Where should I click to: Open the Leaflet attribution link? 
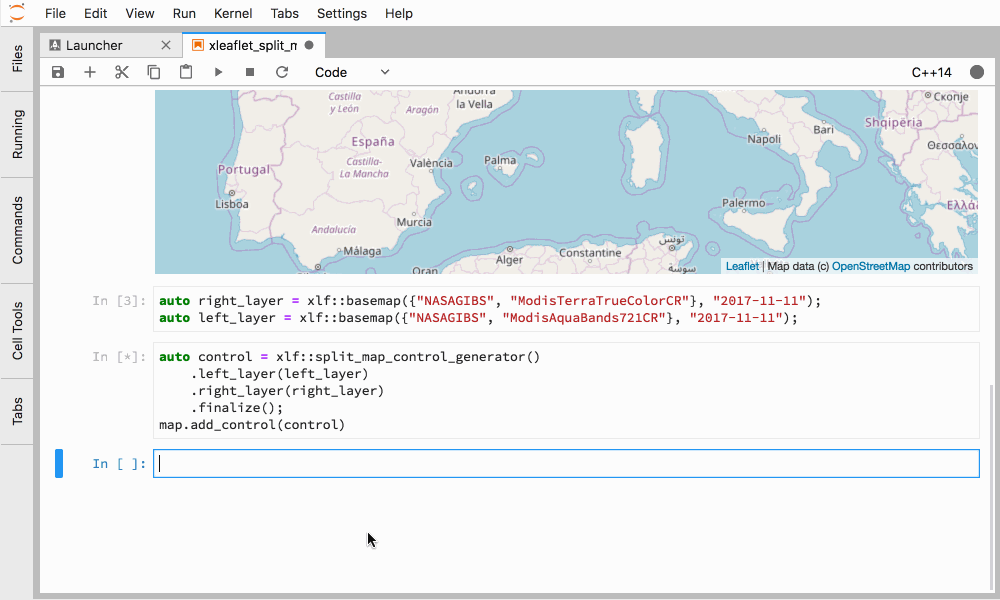click(x=742, y=266)
